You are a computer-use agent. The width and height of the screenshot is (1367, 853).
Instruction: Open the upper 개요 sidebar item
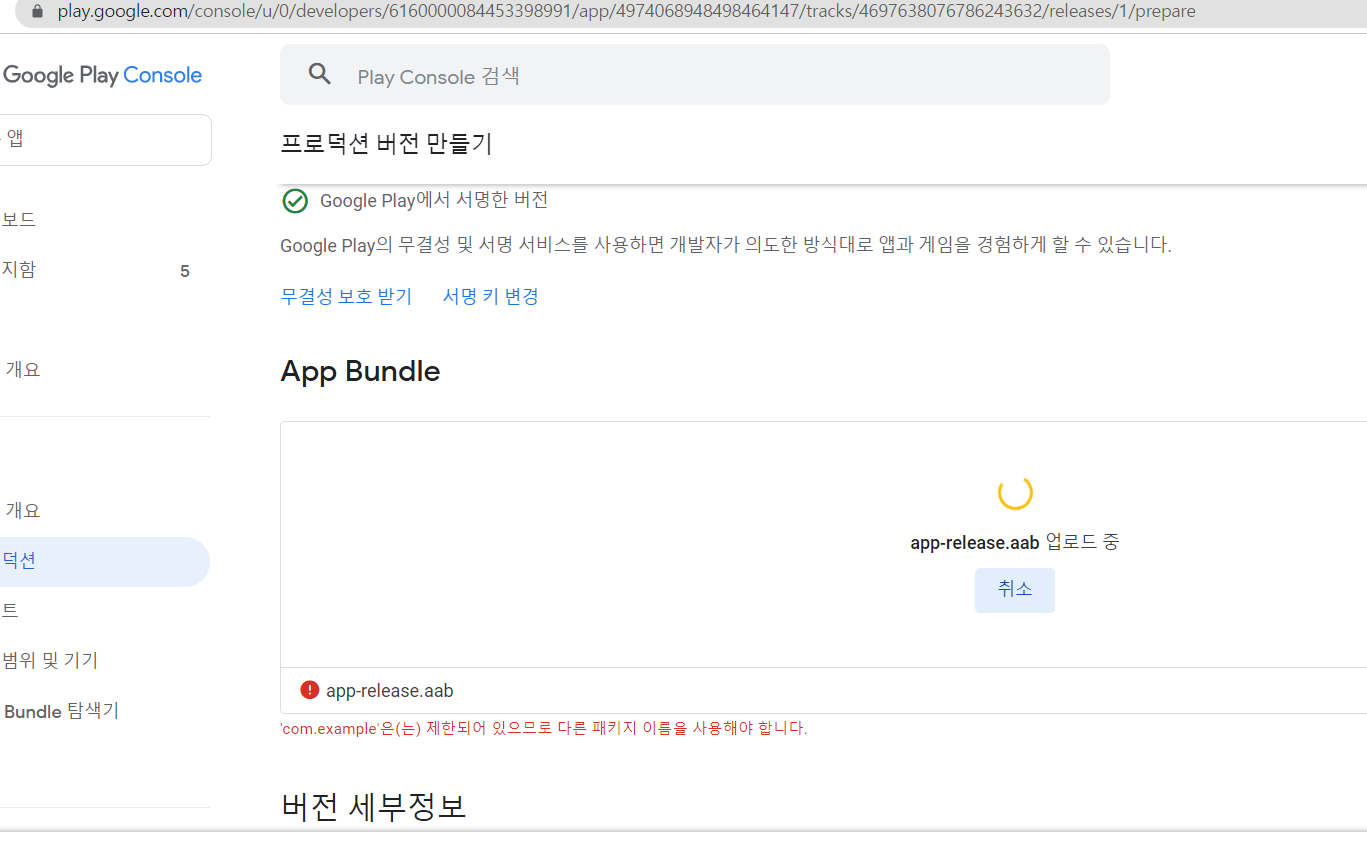23,370
